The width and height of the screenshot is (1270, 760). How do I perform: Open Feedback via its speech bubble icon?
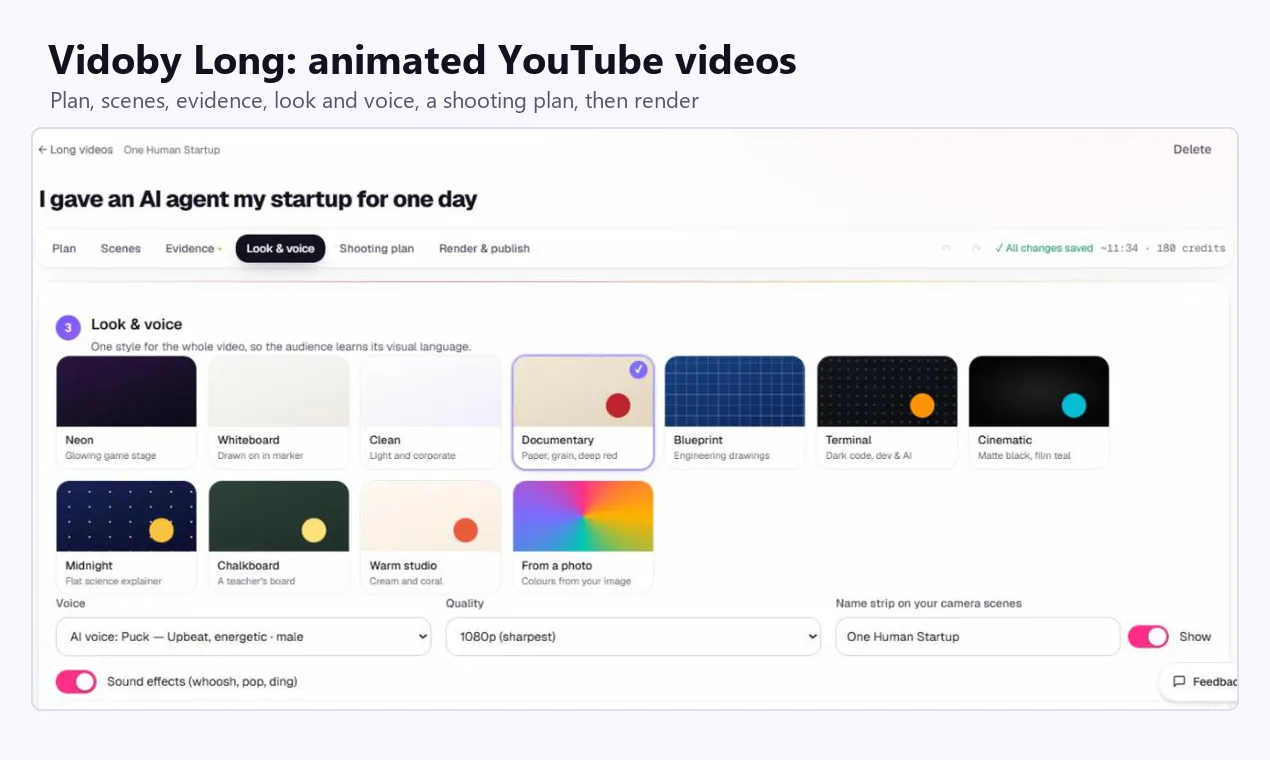1179,682
